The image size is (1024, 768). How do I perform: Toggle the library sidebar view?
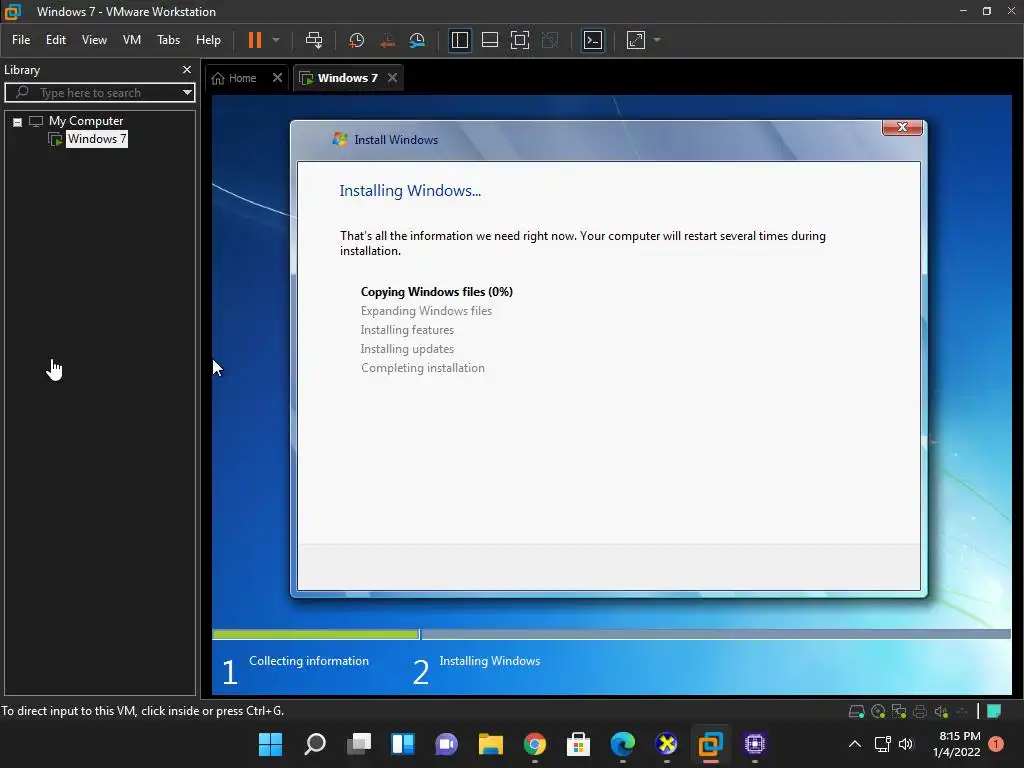click(x=460, y=40)
